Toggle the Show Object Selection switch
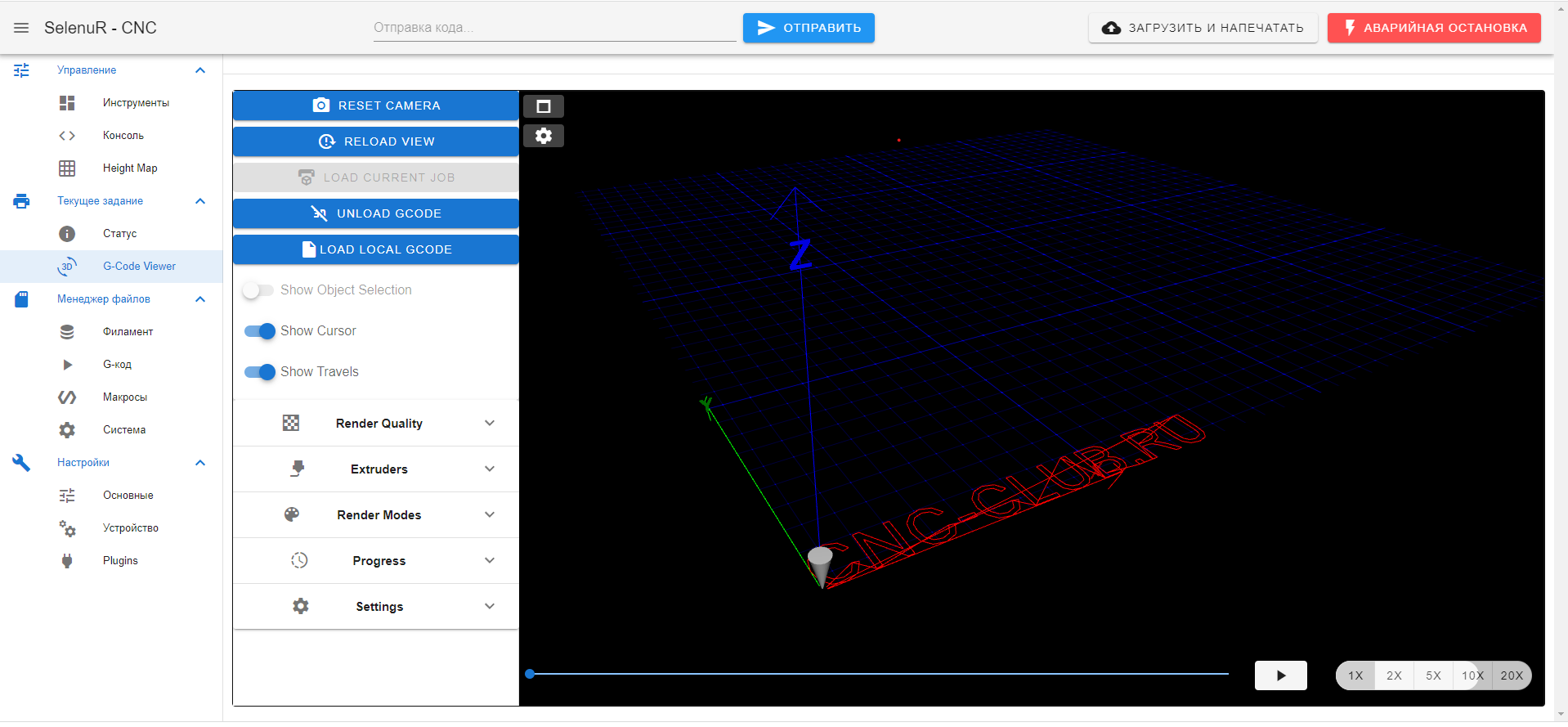 click(258, 290)
